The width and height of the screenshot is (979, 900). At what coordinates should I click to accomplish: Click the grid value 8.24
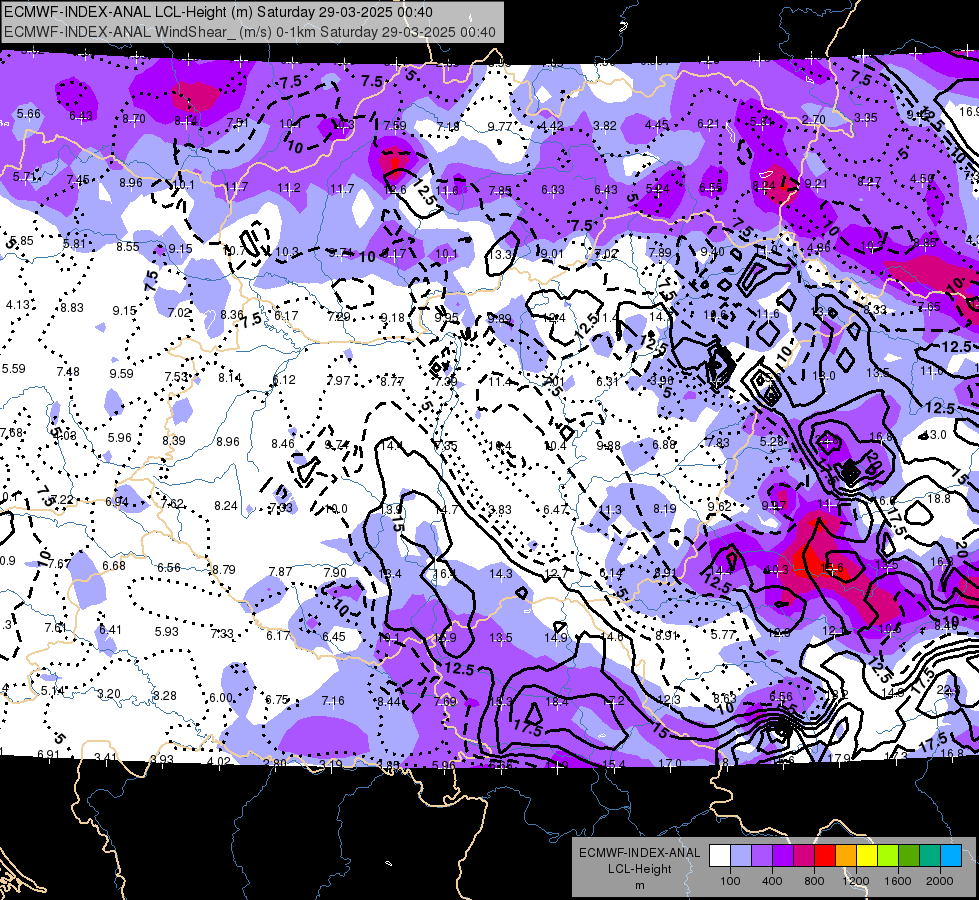point(226,506)
